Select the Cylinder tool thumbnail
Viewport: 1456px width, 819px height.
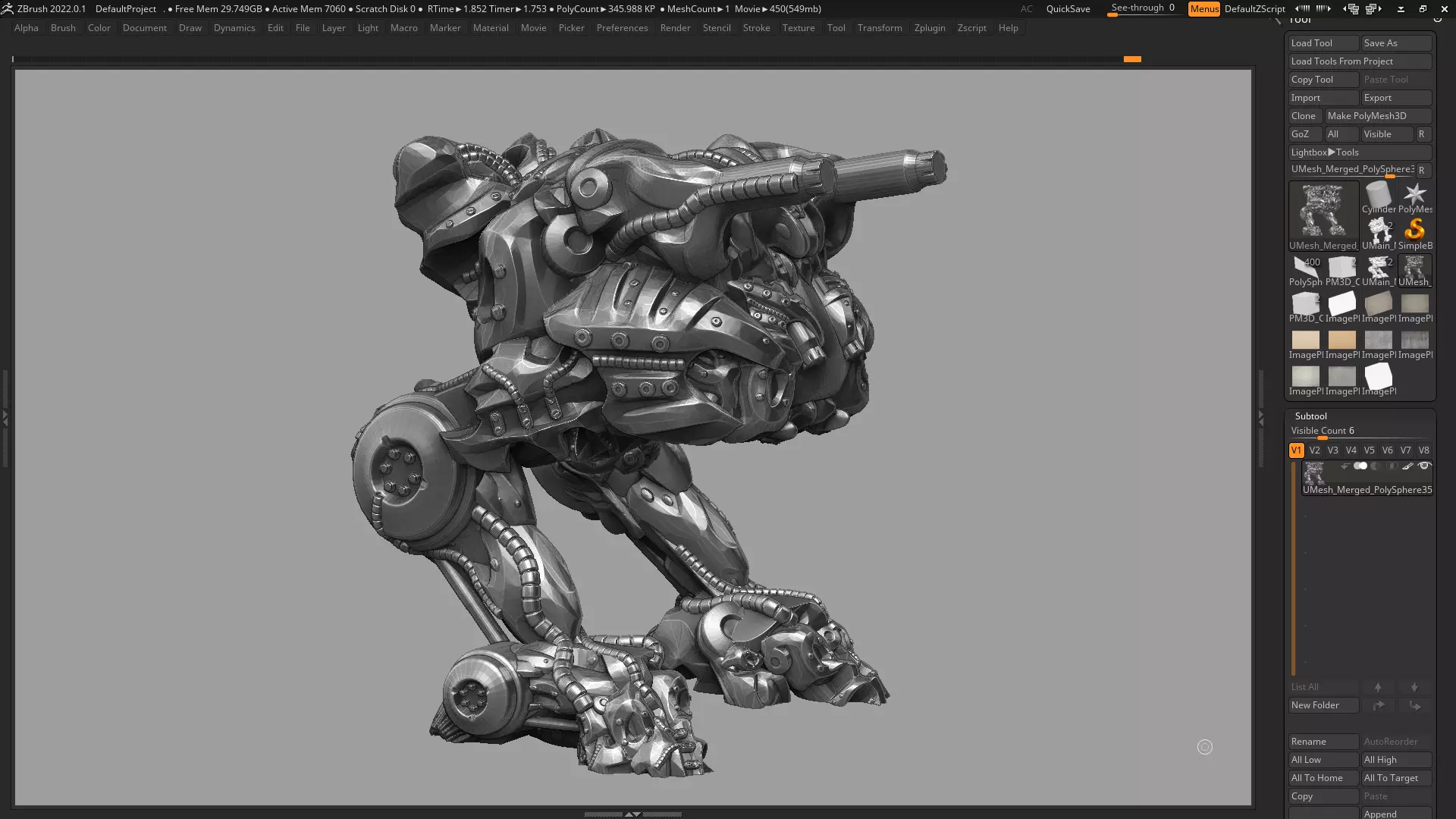pos(1378,196)
